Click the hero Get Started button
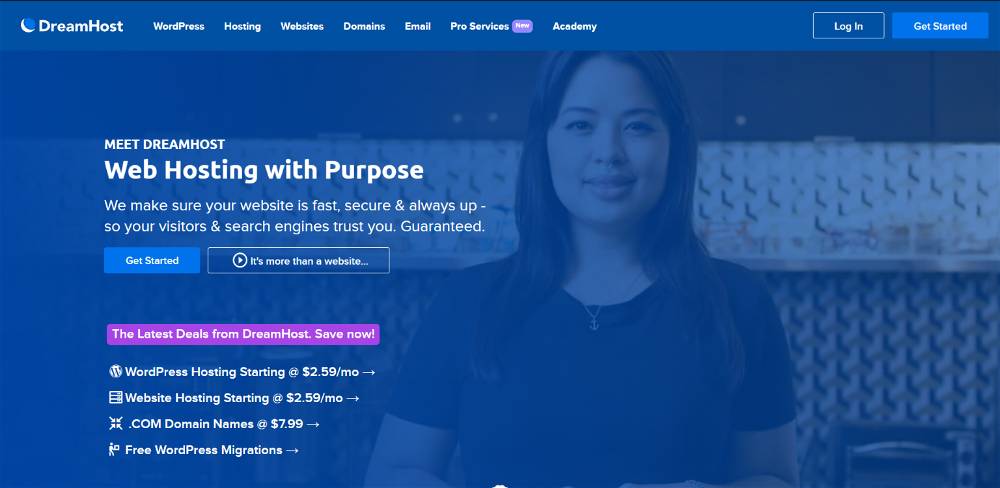 coord(152,260)
